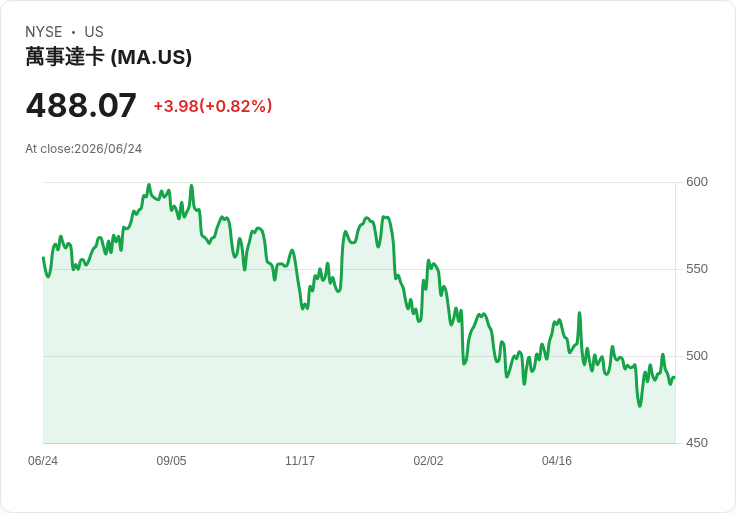This screenshot has height=513, width=736.
Task: Click the NYSE exchange label
Action: click(x=44, y=32)
